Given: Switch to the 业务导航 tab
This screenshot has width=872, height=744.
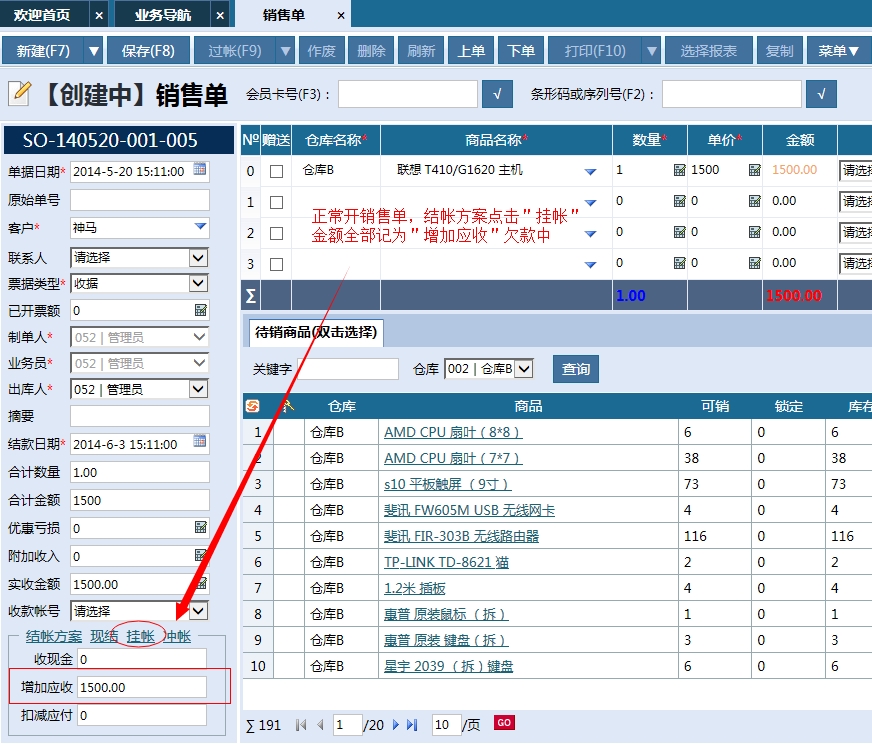Looking at the screenshot, I should (x=165, y=14).
